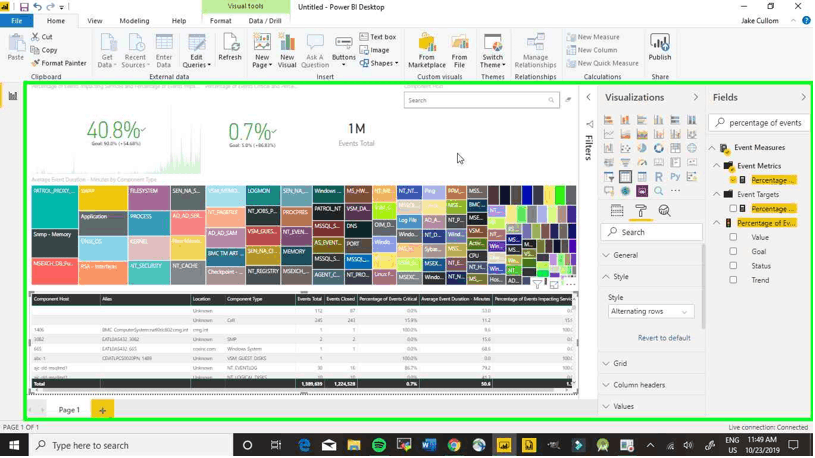Select the Line chart visualization icon

pyautogui.click(x=608, y=134)
